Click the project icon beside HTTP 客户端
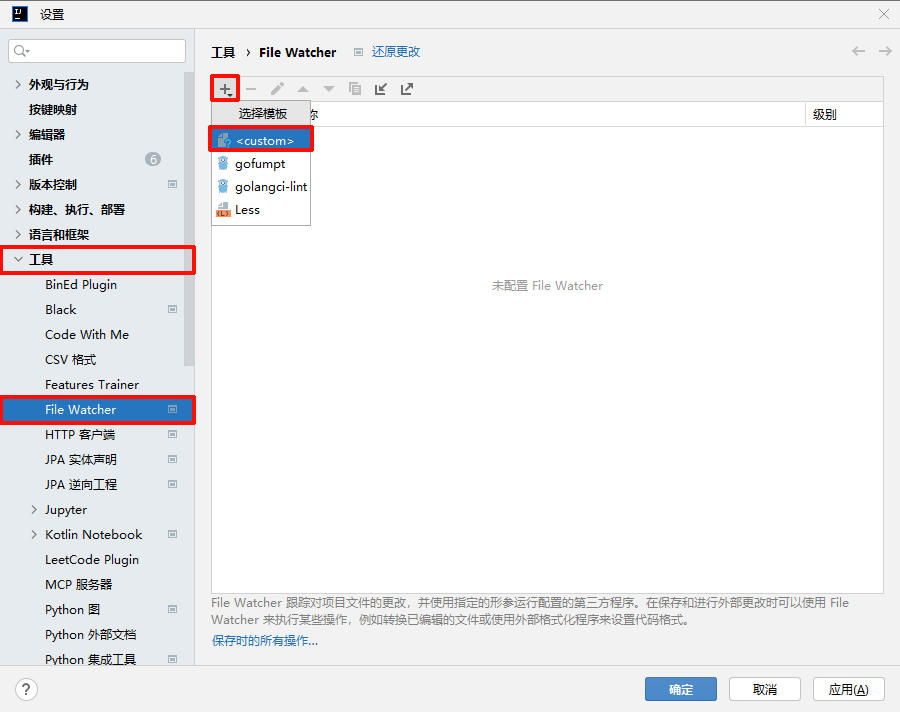The height and width of the screenshot is (712, 900). (x=172, y=435)
